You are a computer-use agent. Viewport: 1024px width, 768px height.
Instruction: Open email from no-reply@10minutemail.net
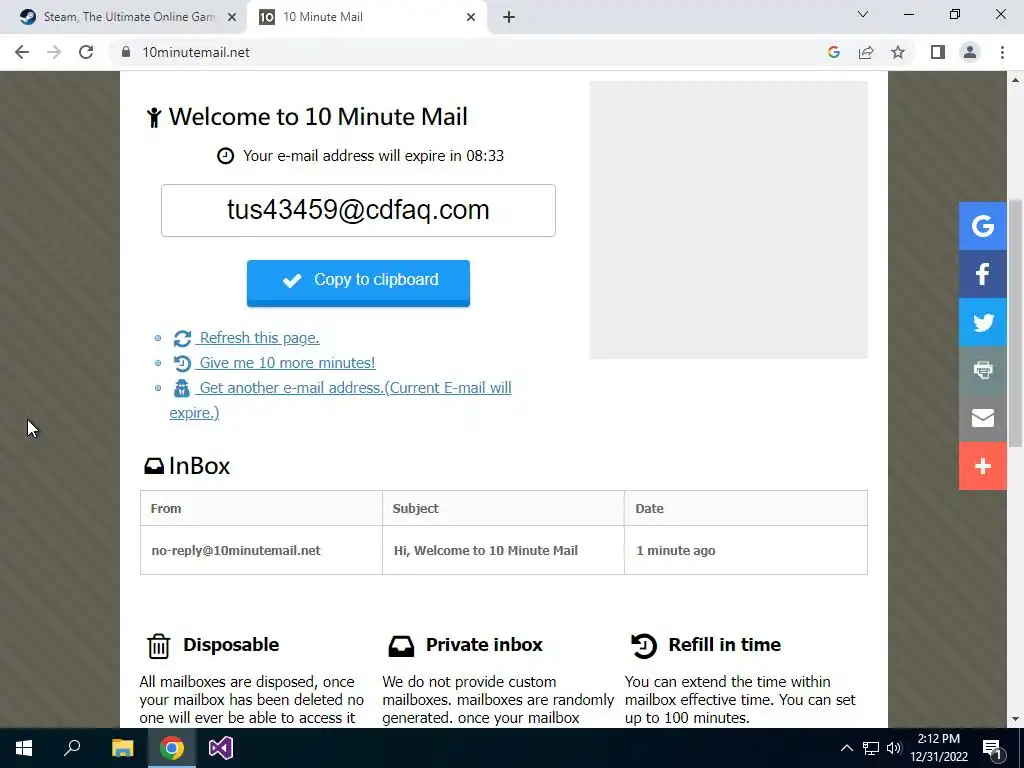click(236, 551)
